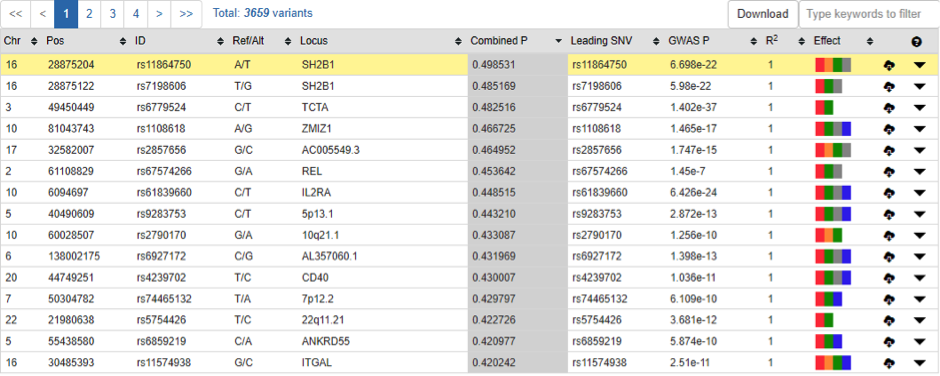940x376 pixels.
Task: Click the cloud download icon for rs11864750
Action: pyautogui.click(x=890, y=65)
